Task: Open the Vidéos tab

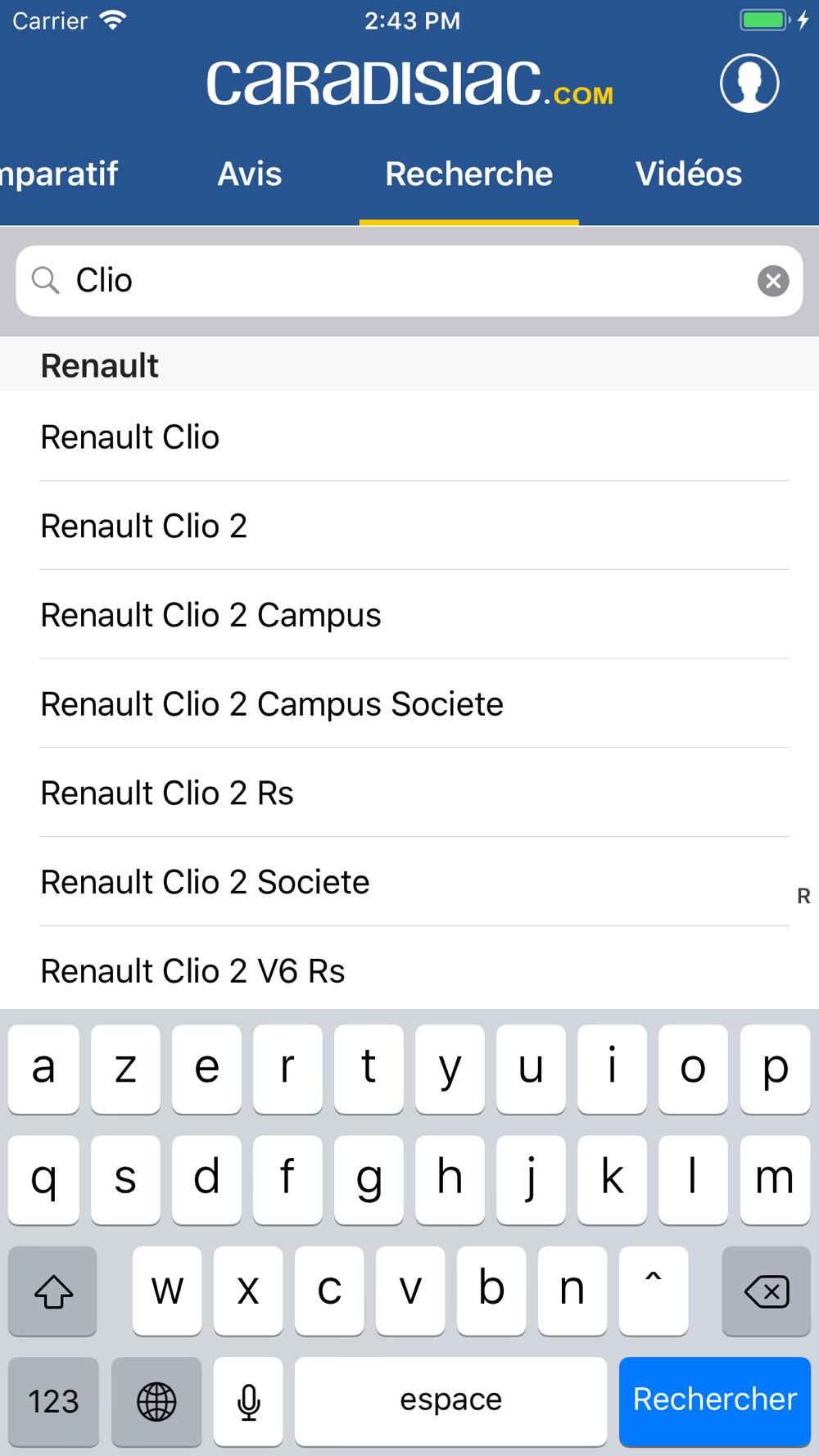Action: 688,174
